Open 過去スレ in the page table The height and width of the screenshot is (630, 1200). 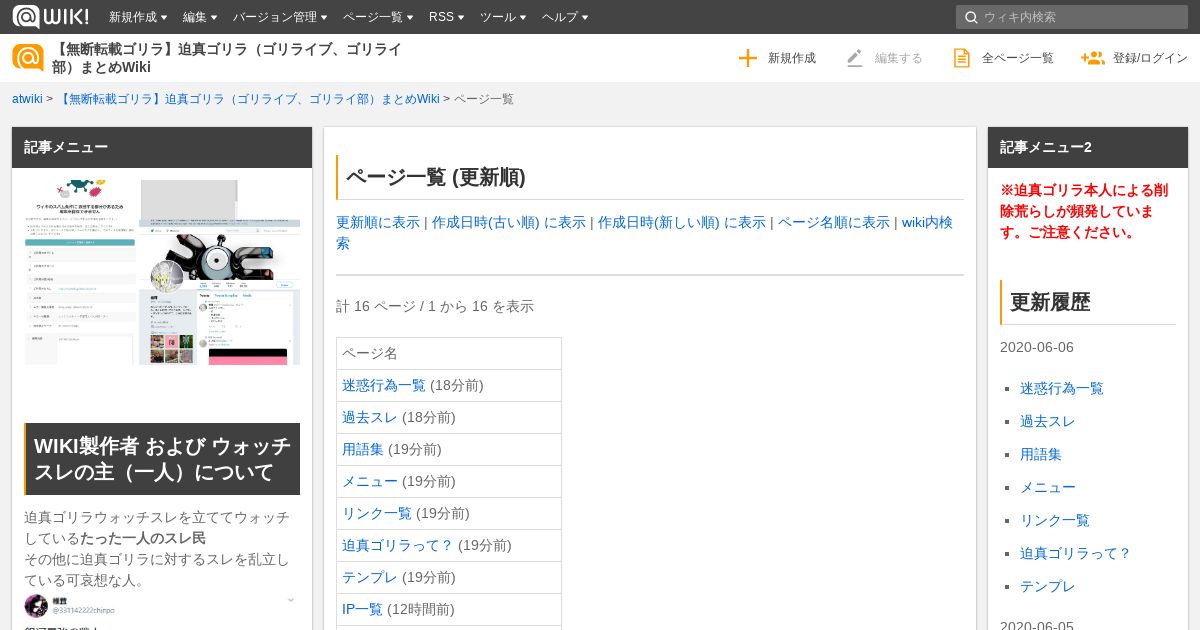tap(370, 417)
